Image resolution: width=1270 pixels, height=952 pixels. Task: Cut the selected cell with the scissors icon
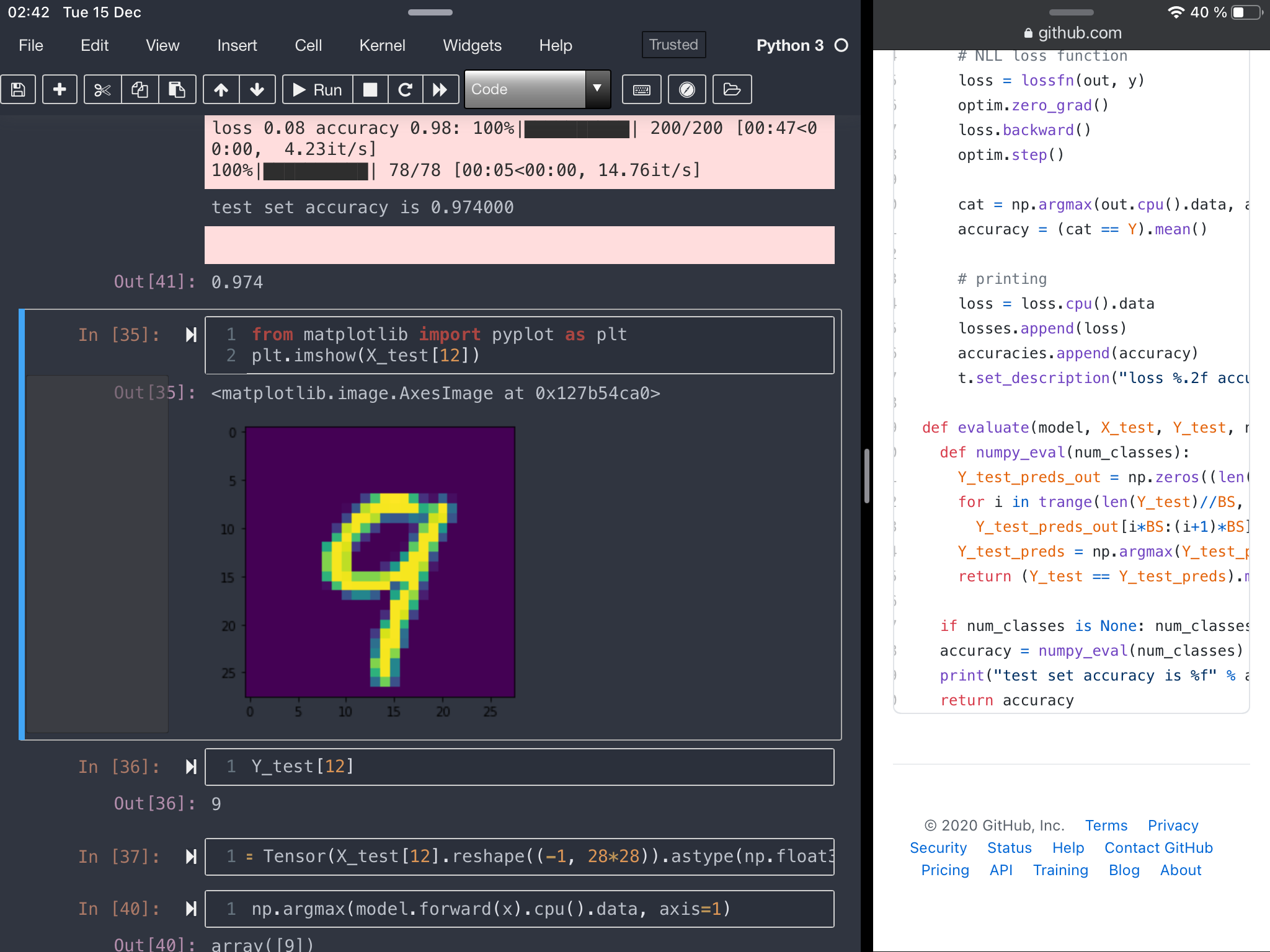[x=102, y=89]
